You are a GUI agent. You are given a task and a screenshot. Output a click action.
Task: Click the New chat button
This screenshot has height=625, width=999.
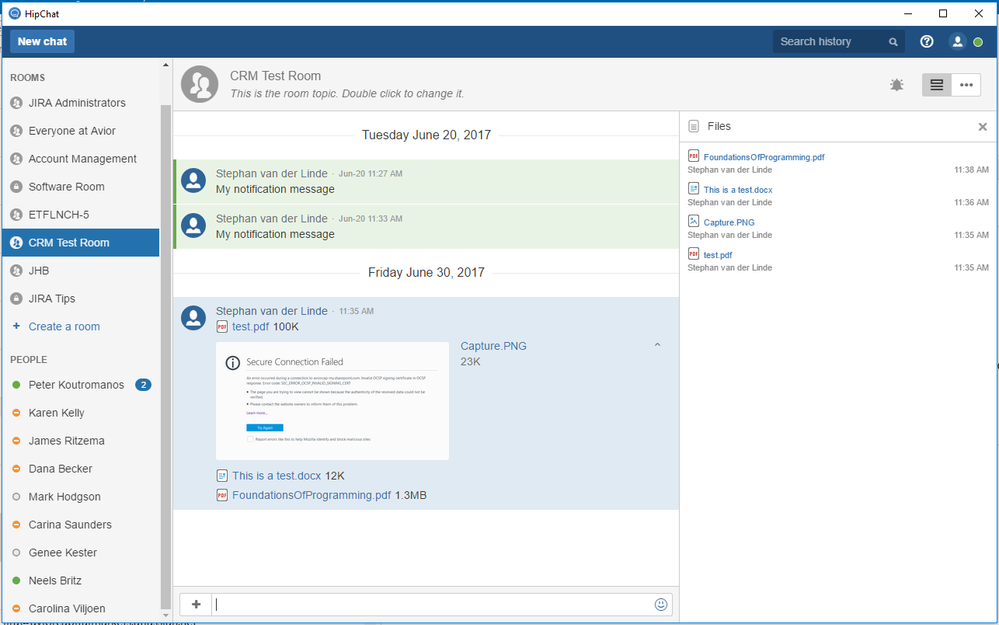tap(42, 41)
